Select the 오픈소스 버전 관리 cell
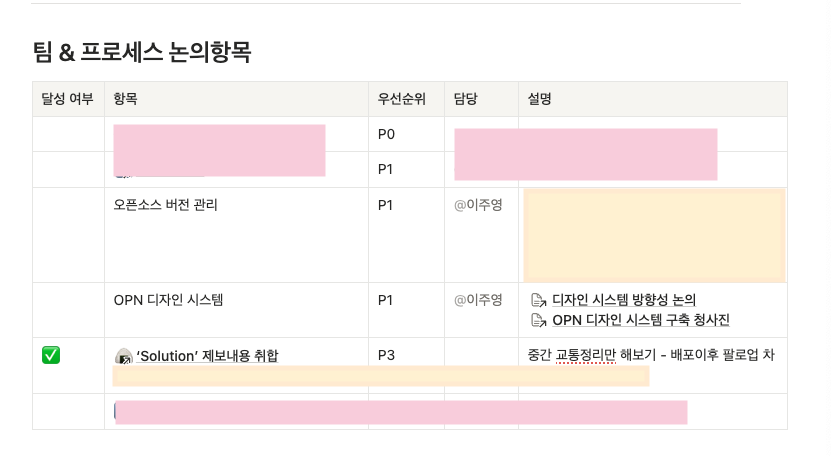Image resolution: width=831 pixels, height=456 pixels. (165, 205)
